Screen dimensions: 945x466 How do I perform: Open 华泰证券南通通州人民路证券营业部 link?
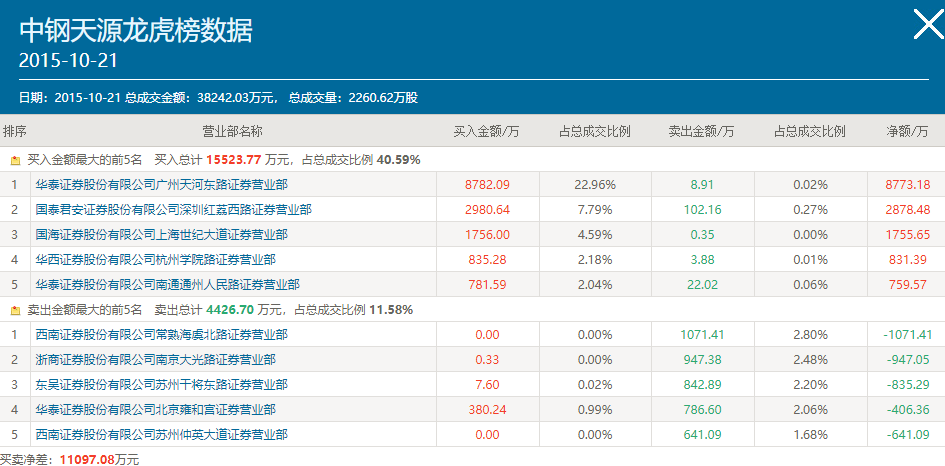click(x=167, y=285)
